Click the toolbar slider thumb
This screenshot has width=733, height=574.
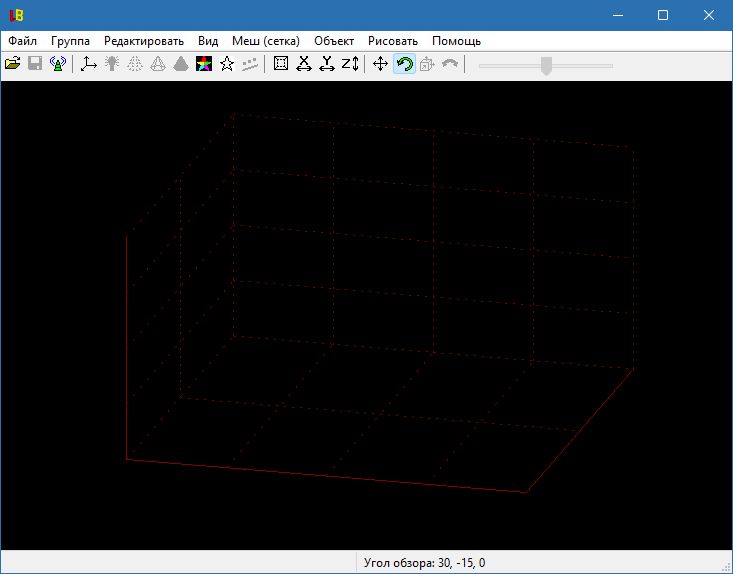546,66
